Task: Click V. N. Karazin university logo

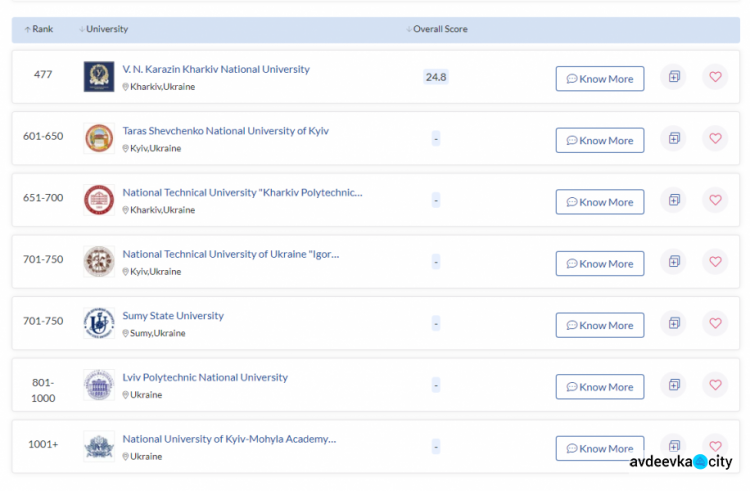Action: [x=99, y=77]
